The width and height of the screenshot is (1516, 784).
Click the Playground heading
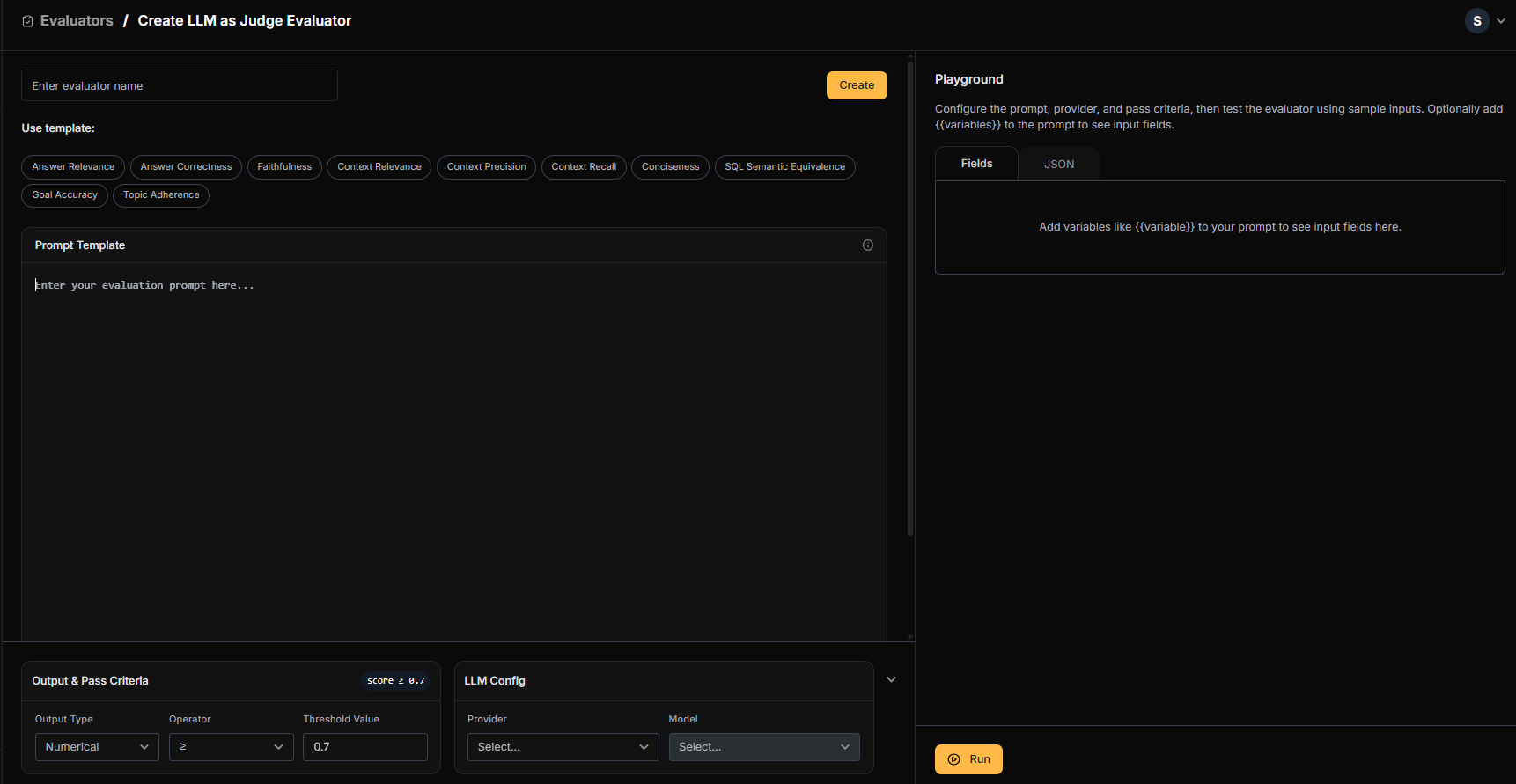click(x=968, y=79)
